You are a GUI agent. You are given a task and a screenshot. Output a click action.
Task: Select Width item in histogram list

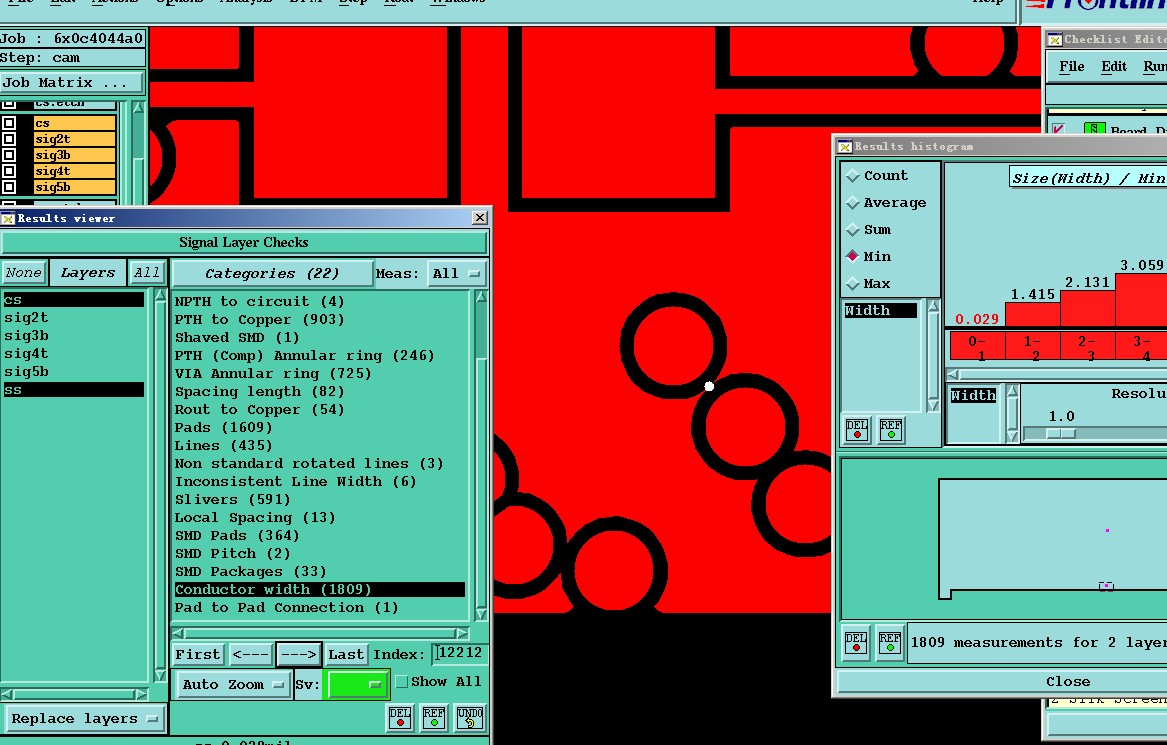click(880, 310)
